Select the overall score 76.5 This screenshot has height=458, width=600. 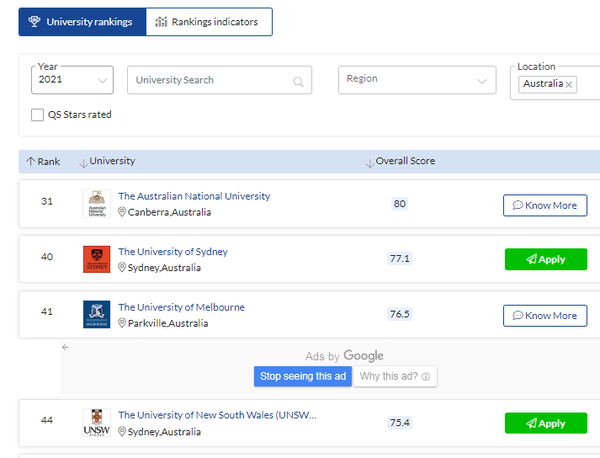399,314
